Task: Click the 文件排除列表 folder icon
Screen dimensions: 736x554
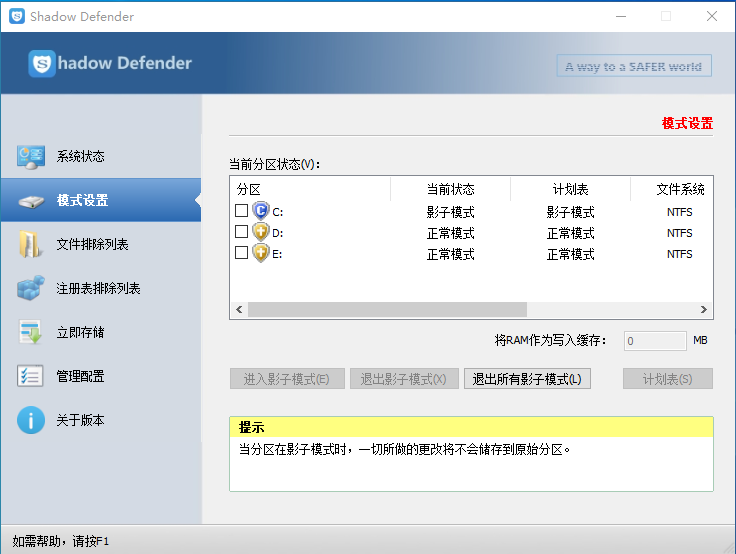Action: [31, 244]
